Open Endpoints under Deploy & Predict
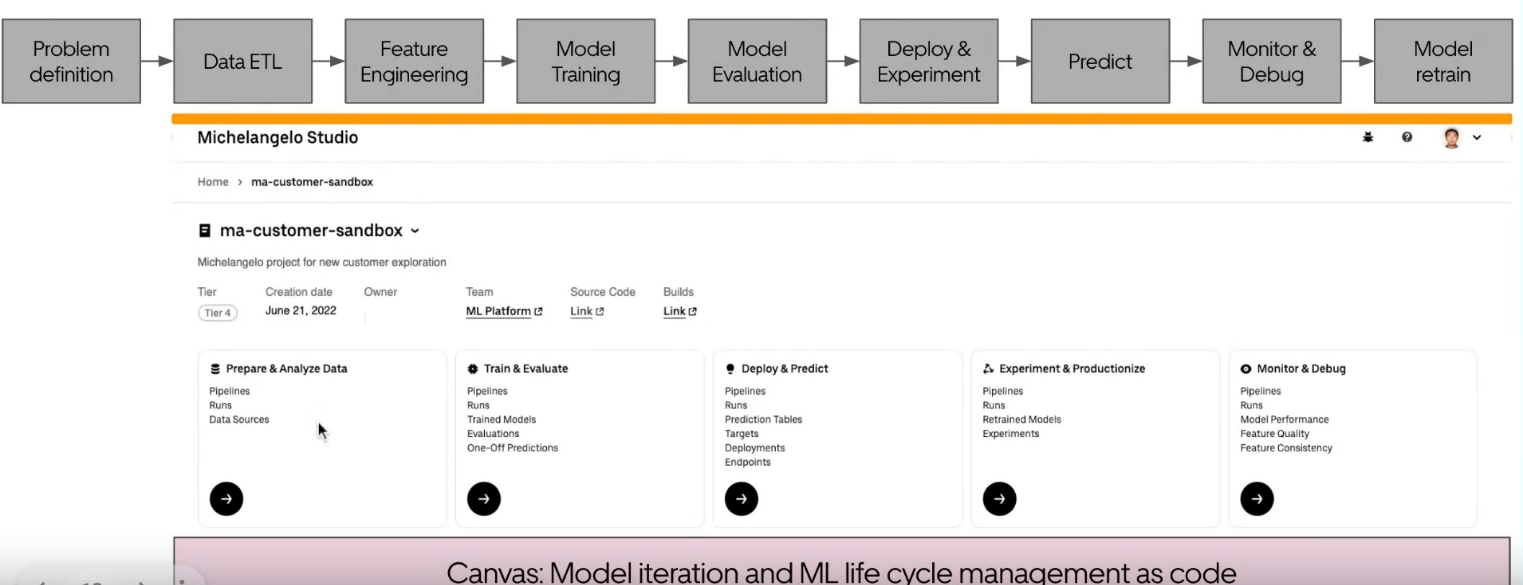This screenshot has height=585, width=1523. 747,462
